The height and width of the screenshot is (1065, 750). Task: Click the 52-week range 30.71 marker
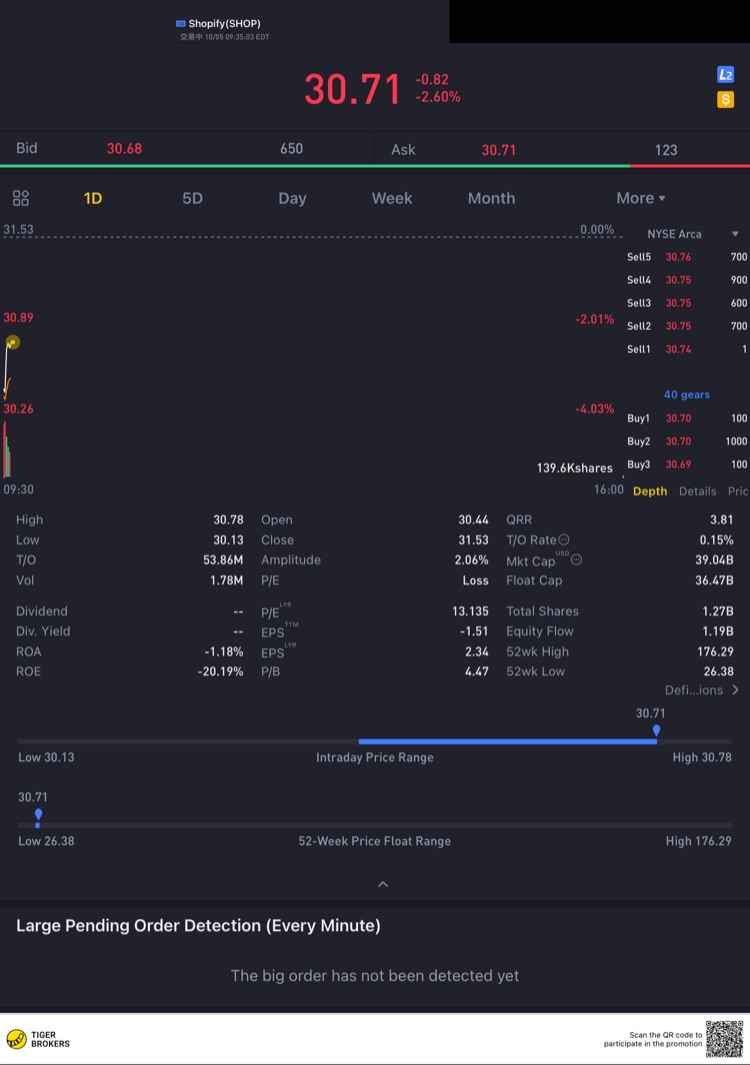38,814
